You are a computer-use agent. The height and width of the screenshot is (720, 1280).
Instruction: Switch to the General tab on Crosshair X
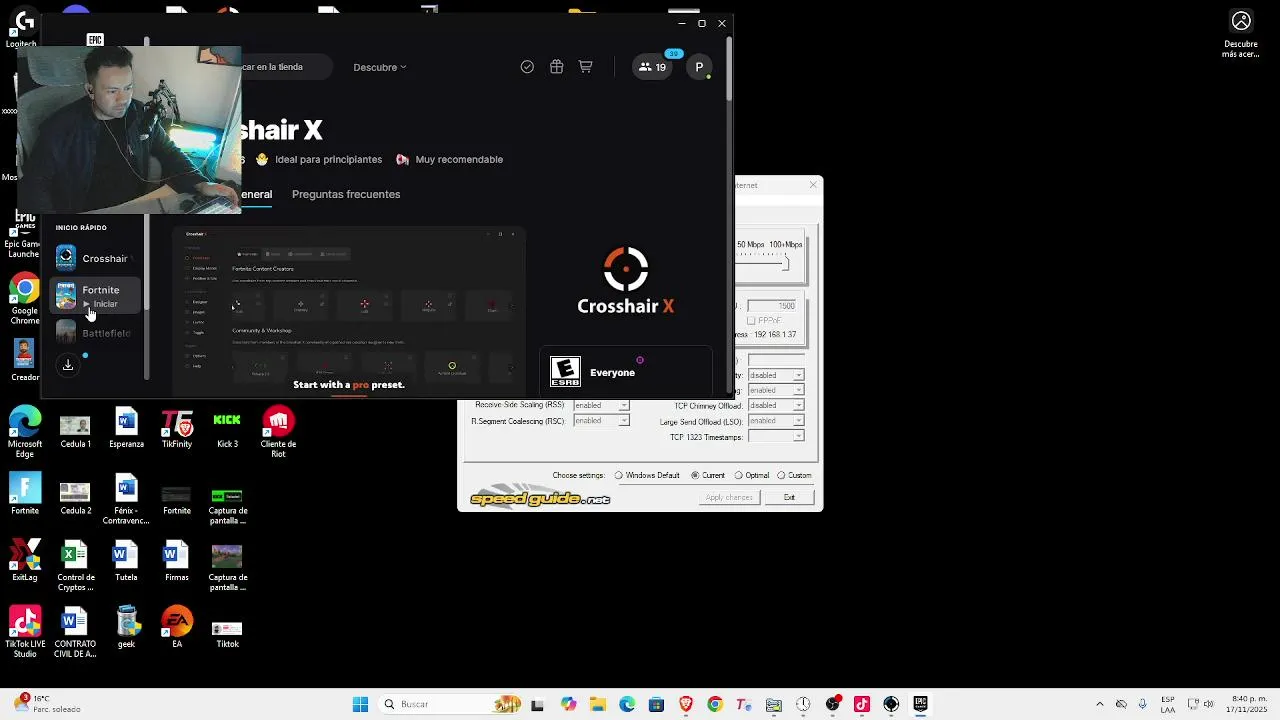pos(256,194)
